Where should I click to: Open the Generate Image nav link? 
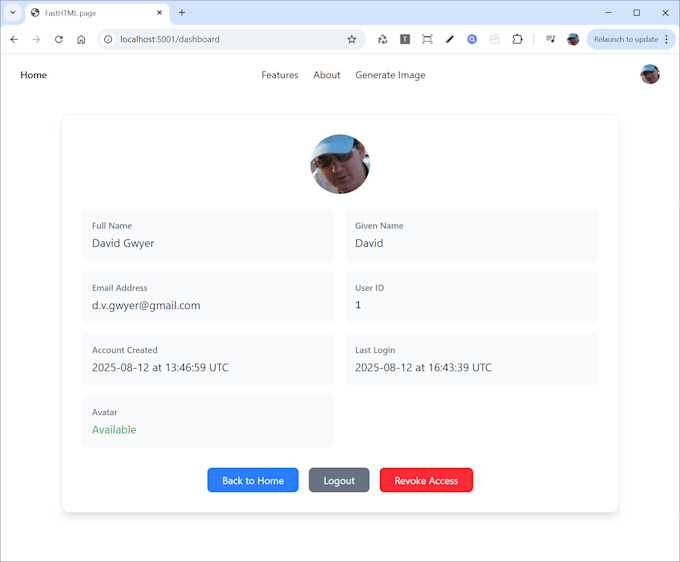click(390, 75)
